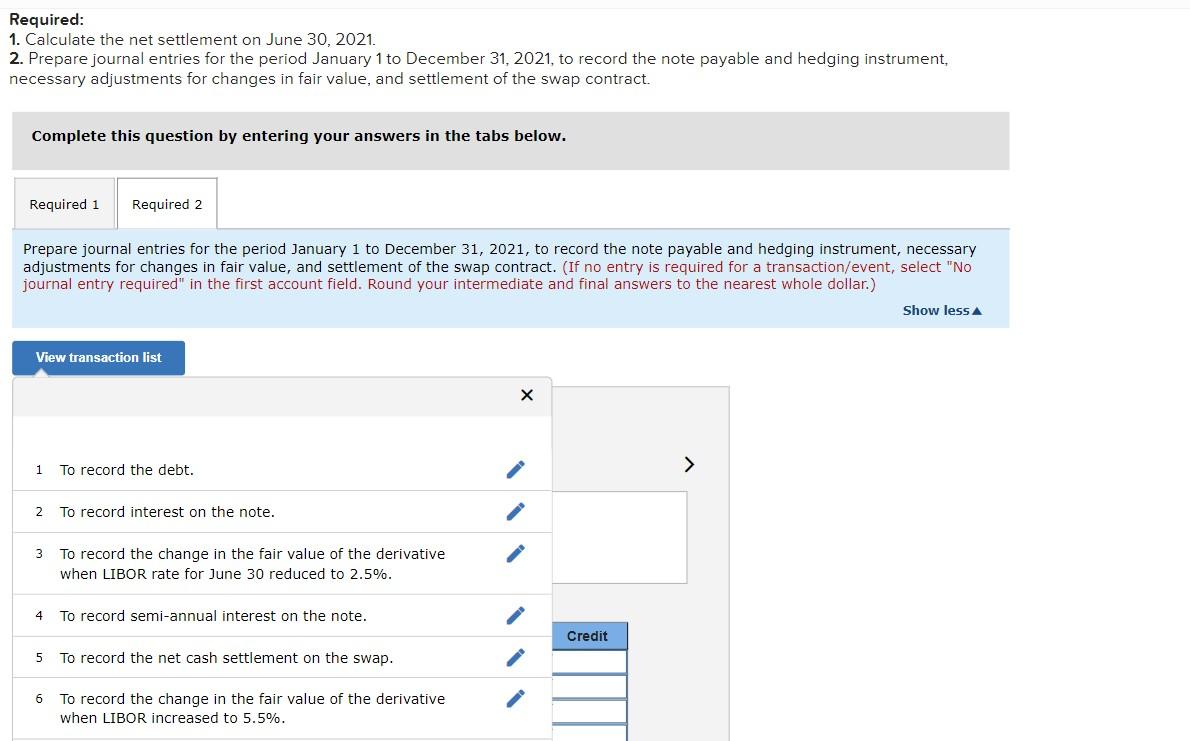Click pencil icon for 'record interest on the note'

click(515, 512)
